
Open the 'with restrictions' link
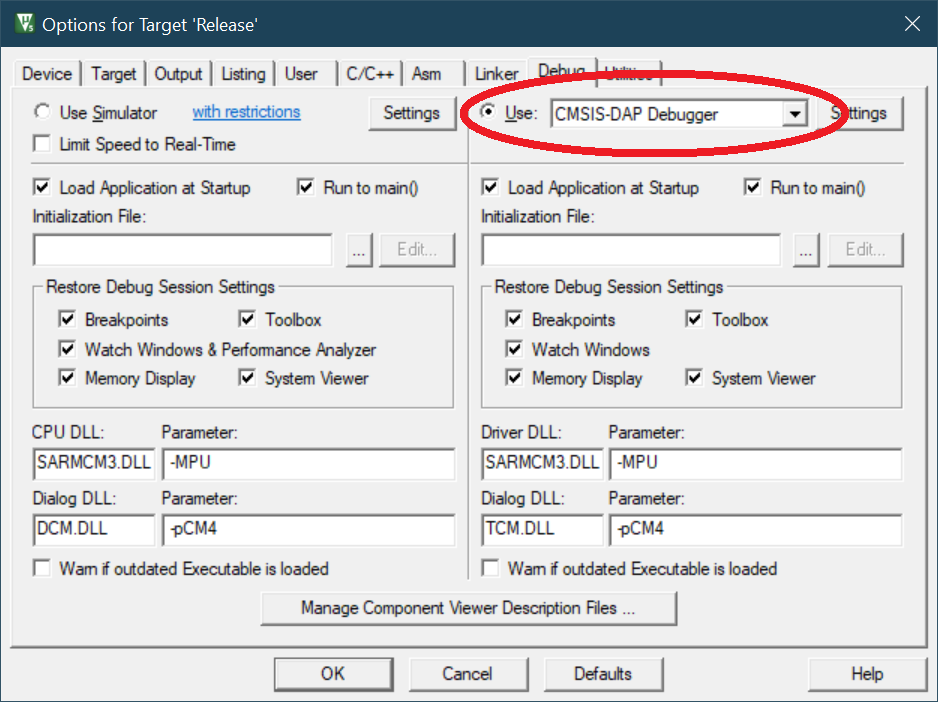click(246, 112)
